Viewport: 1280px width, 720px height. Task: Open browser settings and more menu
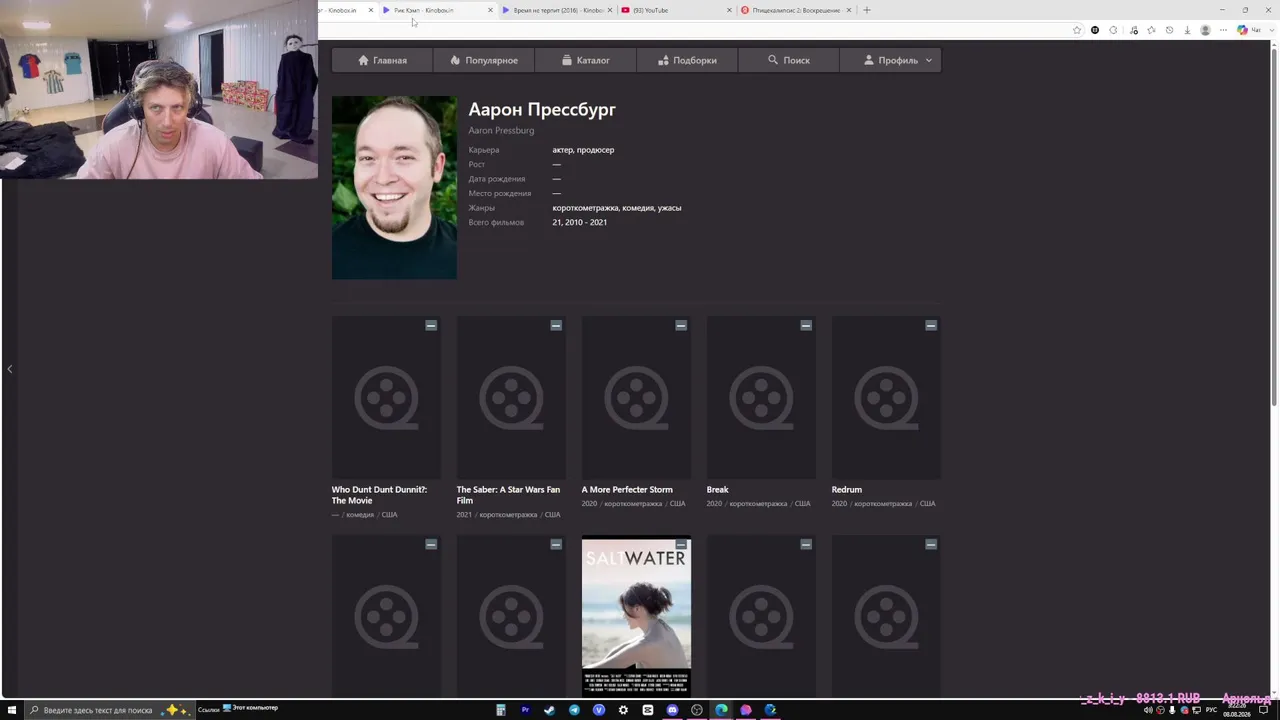[1223, 30]
